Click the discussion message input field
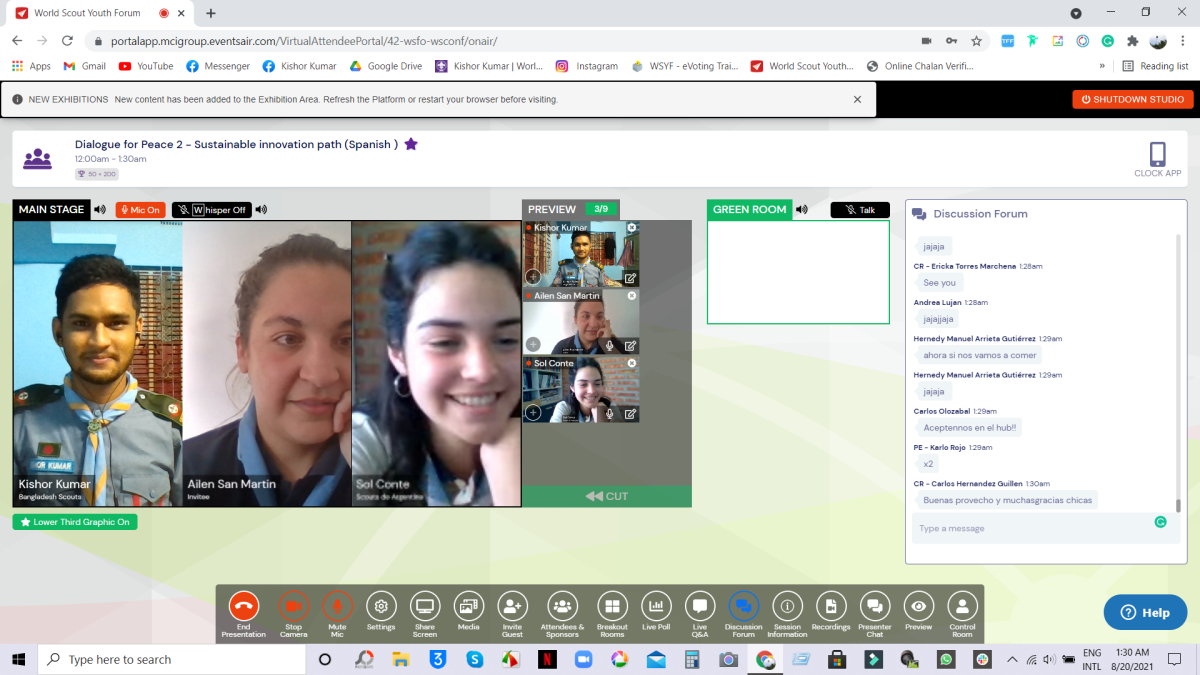Image resolution: width=1200 pixels, height=675 pixels. pos(1030,528)
